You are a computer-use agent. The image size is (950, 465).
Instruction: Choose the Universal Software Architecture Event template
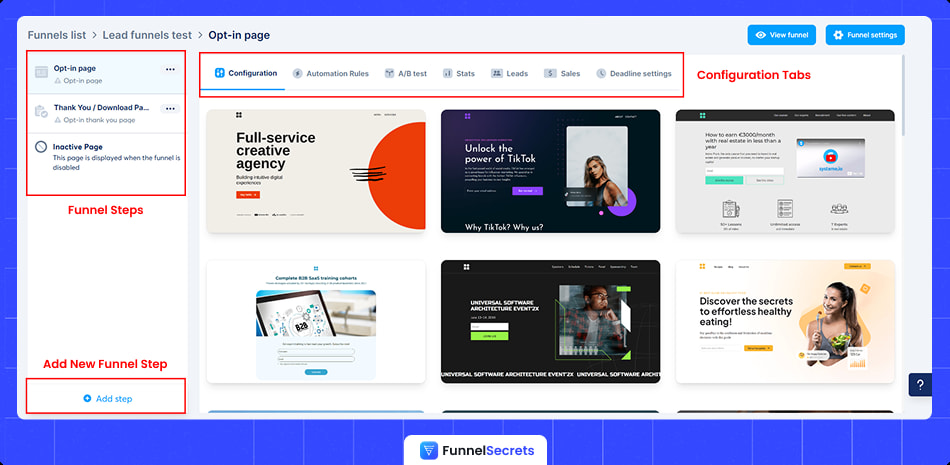pos(550,321)
